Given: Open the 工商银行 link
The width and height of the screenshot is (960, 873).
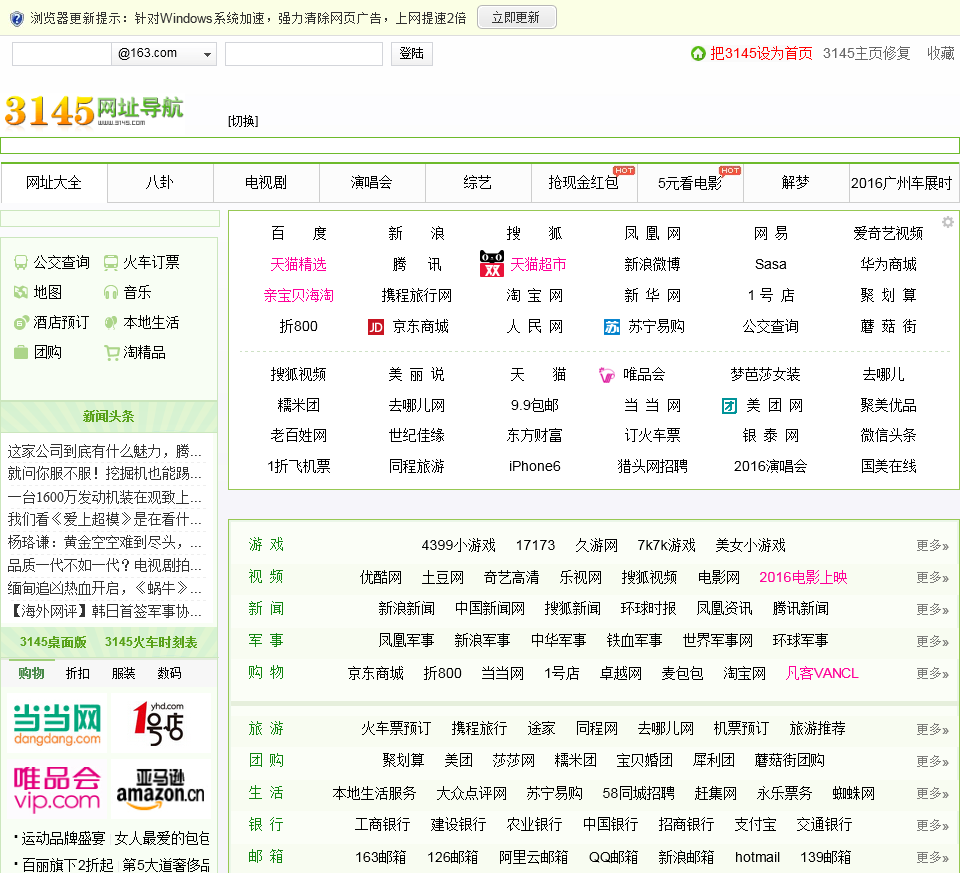Looking at the screenshot, I should pyautogui.click(x=383, y=825).
